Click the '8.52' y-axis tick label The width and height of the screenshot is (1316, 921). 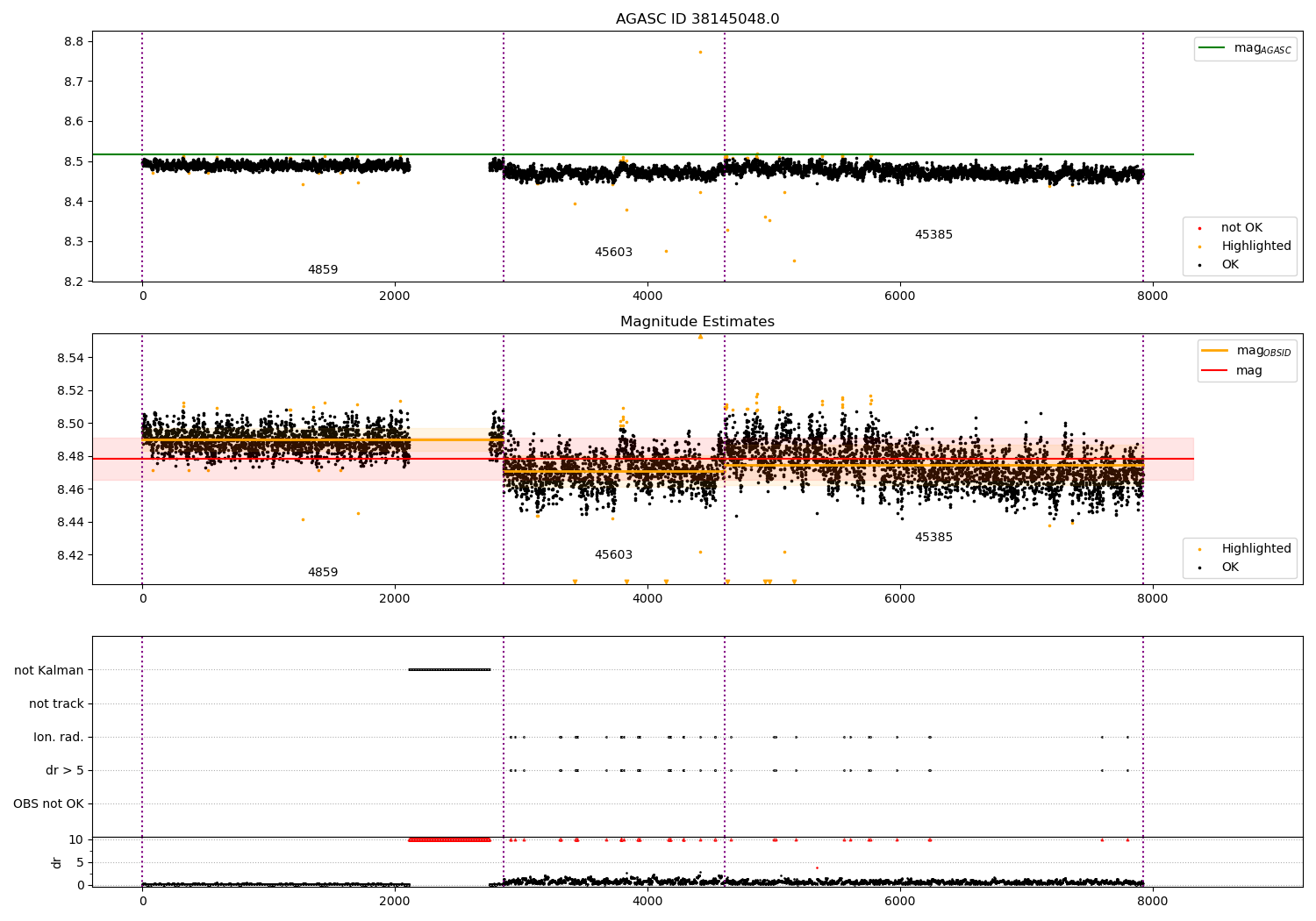pyautogui.click(x=70, y=391)
